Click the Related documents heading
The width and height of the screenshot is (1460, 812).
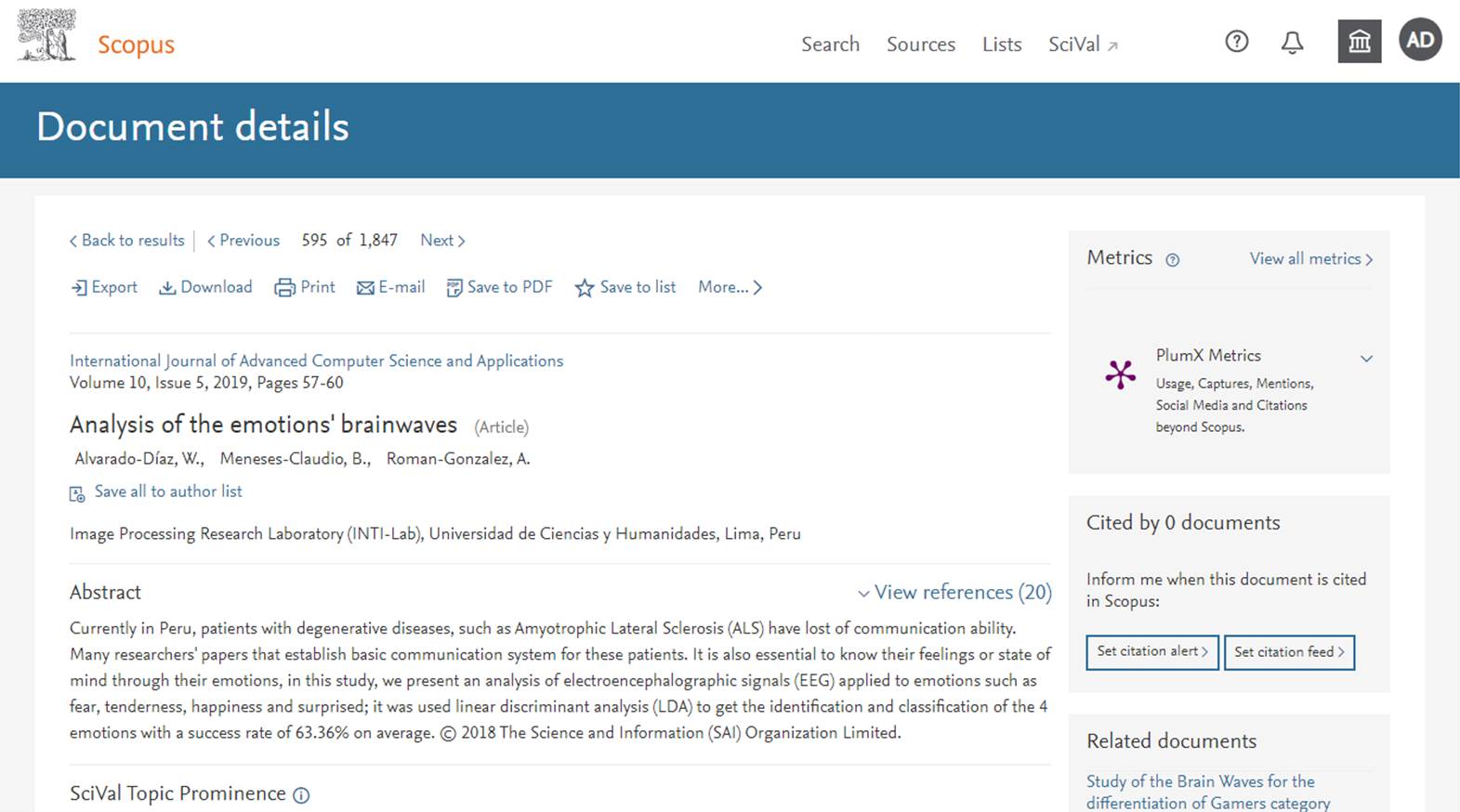tap(1171, 740)
